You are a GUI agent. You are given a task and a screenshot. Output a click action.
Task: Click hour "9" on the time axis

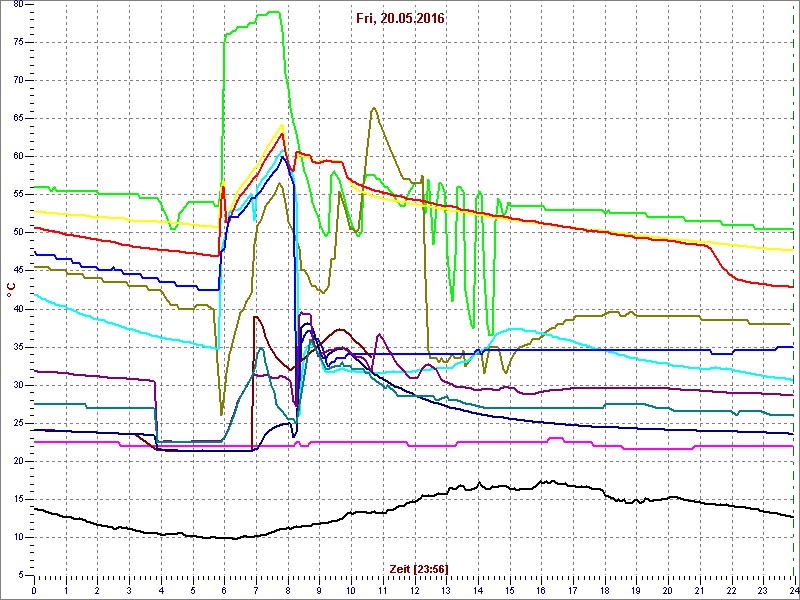click(x=319, y=590)
